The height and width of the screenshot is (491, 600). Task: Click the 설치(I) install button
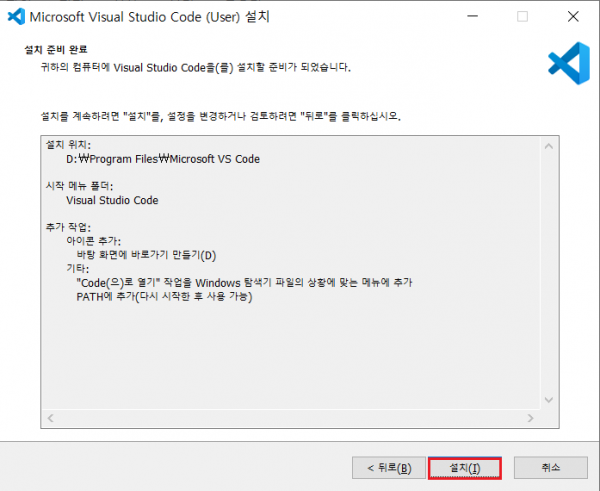tap(465, 468)
